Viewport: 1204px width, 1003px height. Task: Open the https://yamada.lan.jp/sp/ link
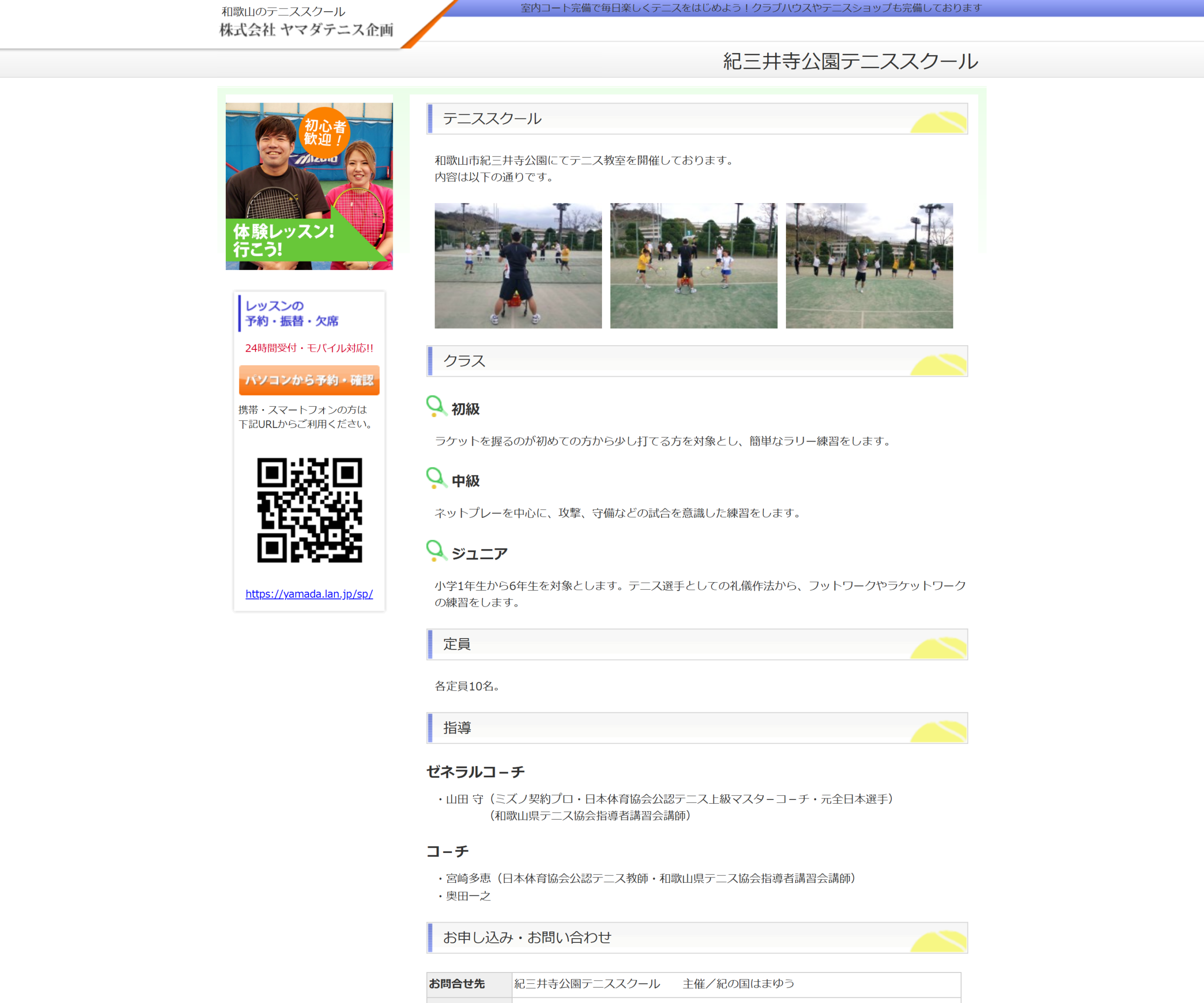tap(309, 594)
